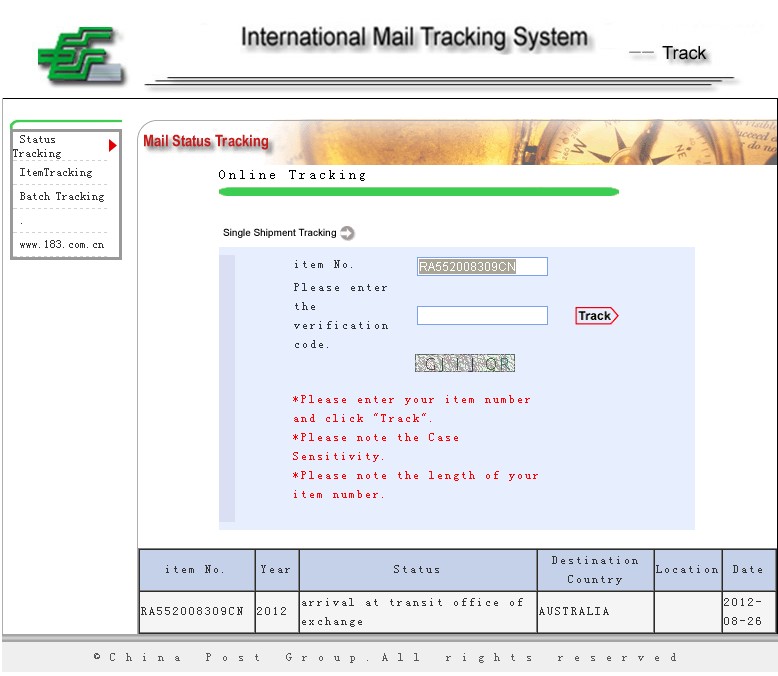This screenshot has width=778, height=676.
Task: Click the green China Post logo
Action: click(x=82, y=56)
